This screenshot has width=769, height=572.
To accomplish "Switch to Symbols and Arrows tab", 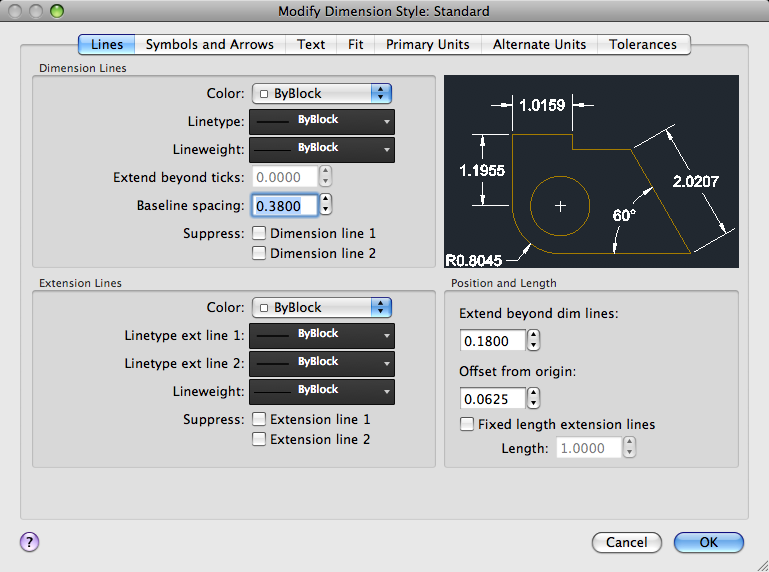I will [x=210, y=44].
